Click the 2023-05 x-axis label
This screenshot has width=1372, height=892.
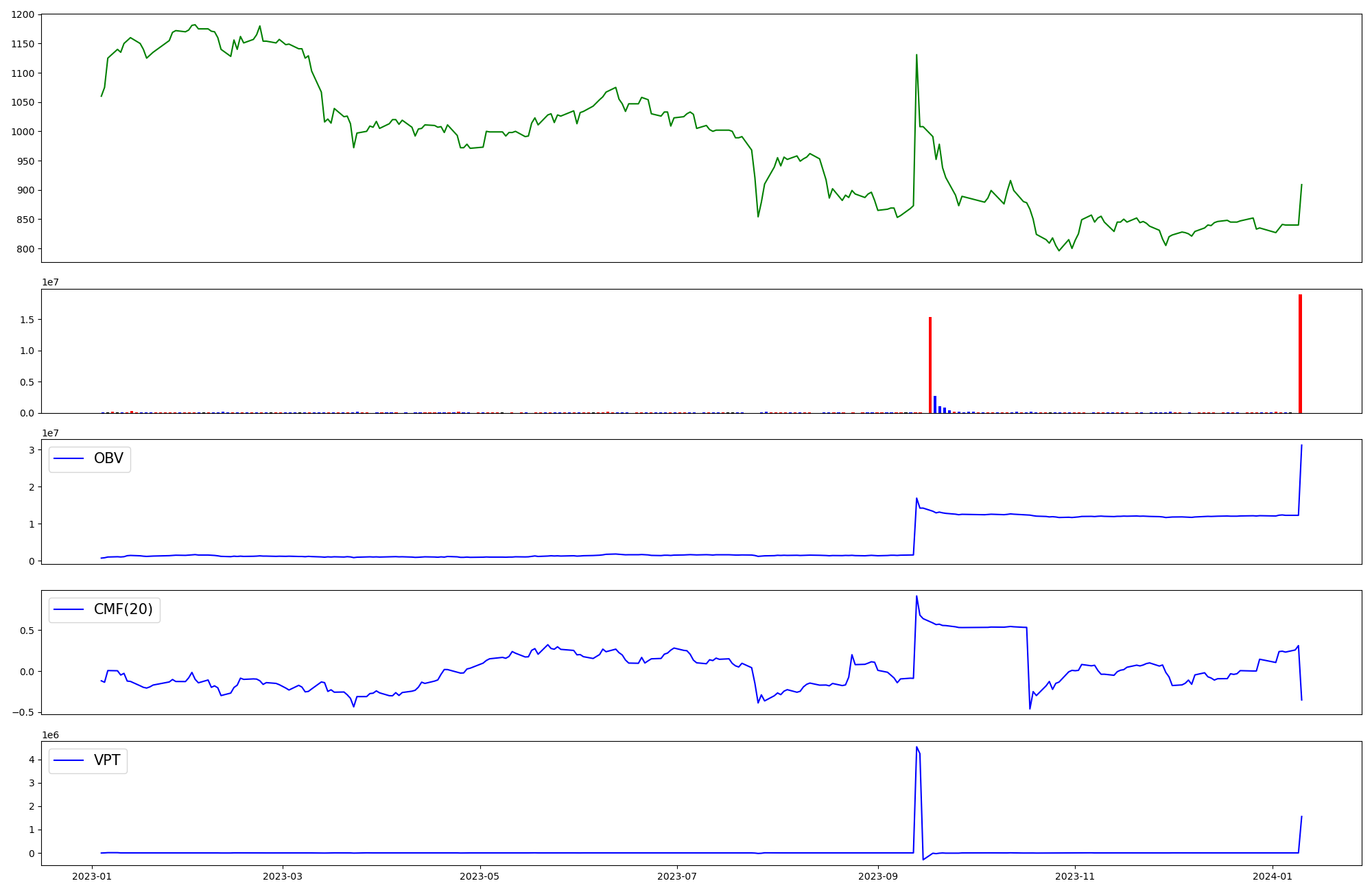coord(480,876)
